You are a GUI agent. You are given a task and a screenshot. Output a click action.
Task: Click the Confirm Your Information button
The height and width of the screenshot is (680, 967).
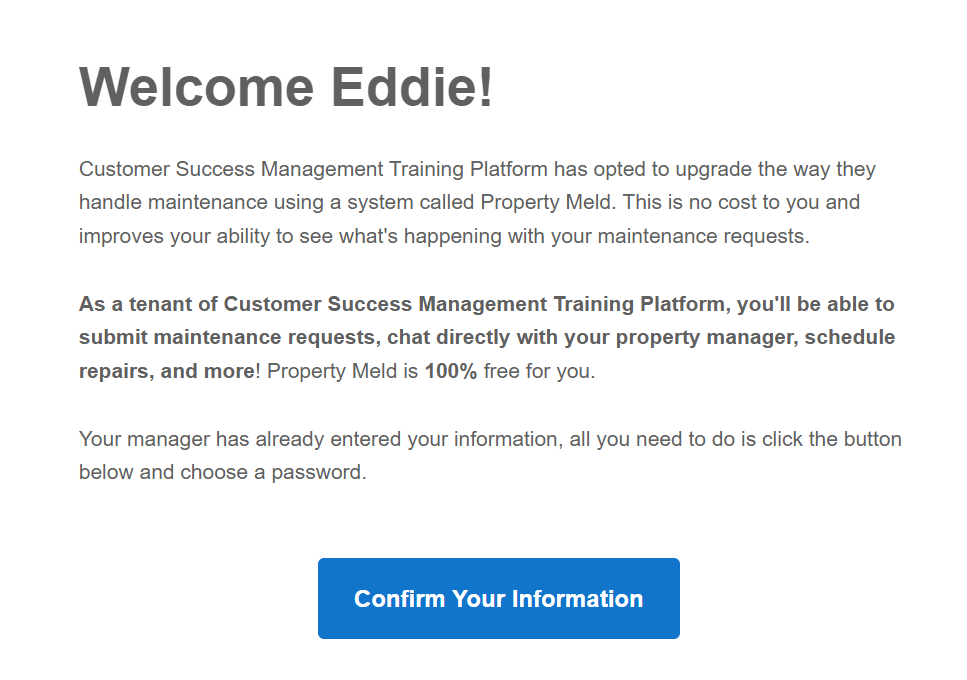498,598
